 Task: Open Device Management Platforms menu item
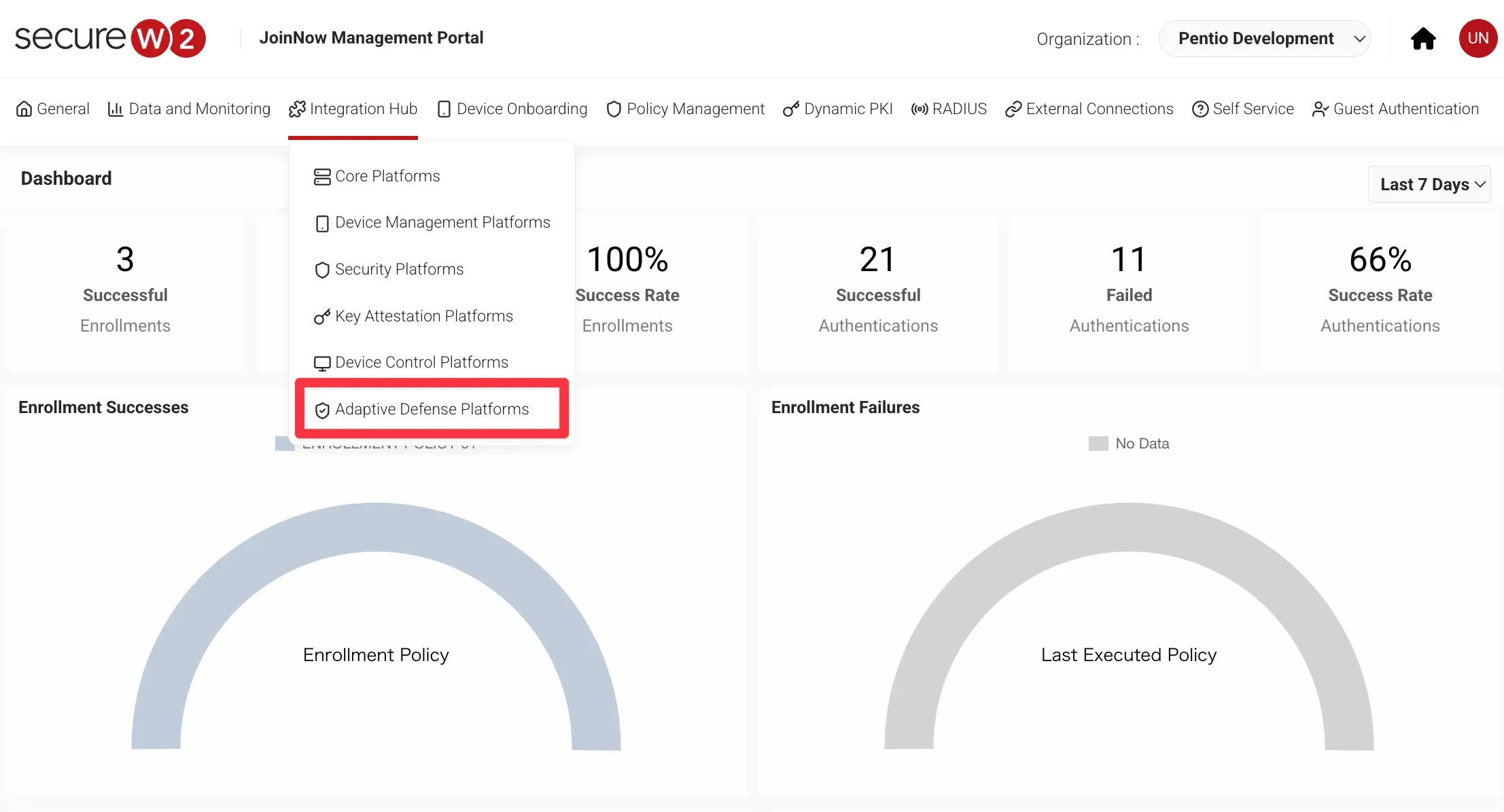pos(442,222)
